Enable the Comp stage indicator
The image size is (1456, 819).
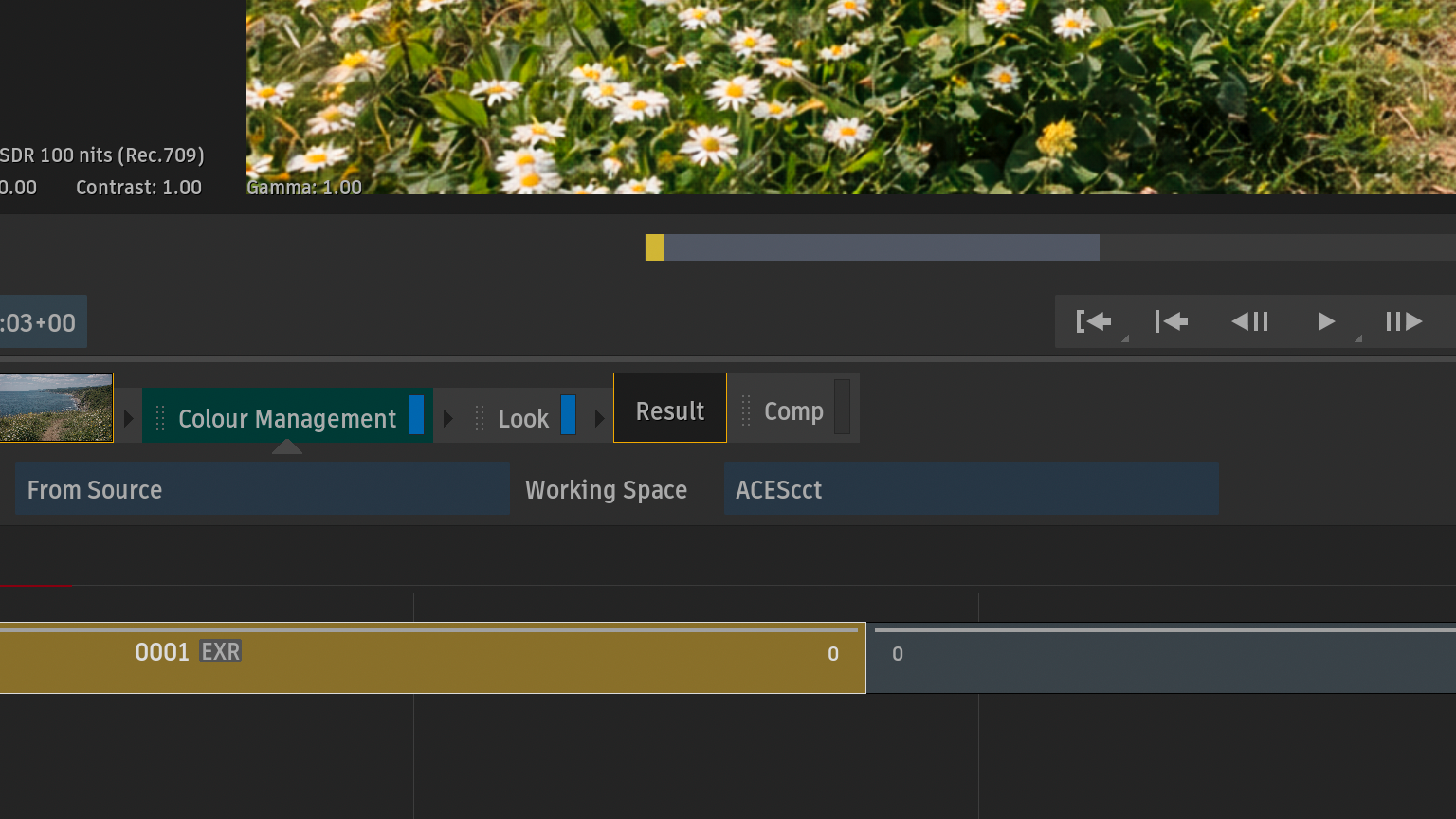point(842,408)
